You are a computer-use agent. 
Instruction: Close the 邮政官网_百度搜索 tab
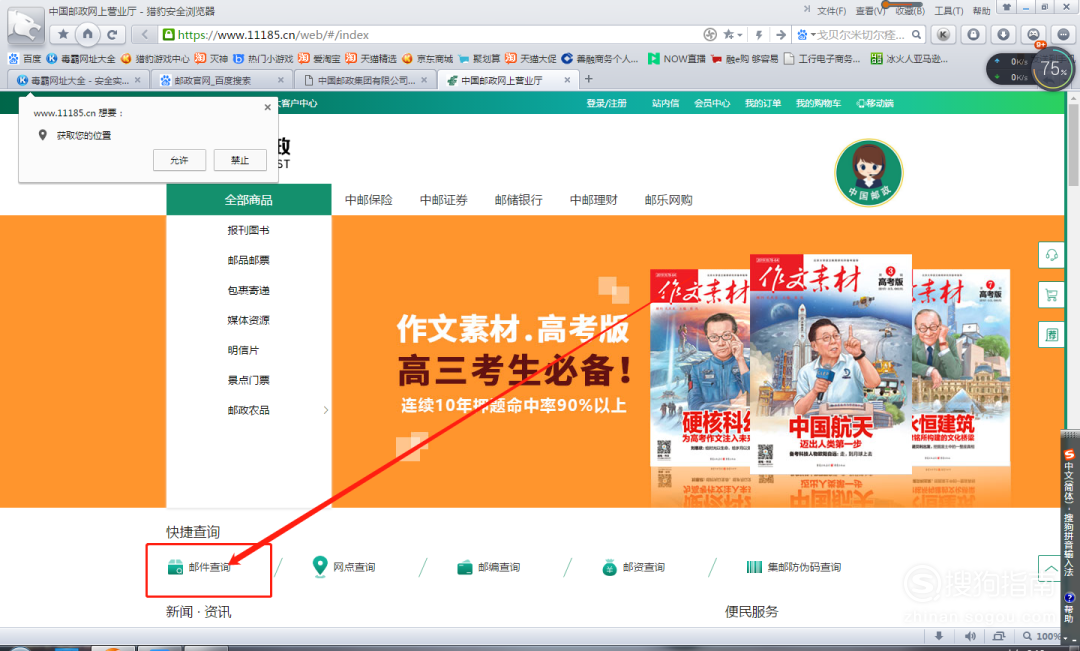point(280,80)
